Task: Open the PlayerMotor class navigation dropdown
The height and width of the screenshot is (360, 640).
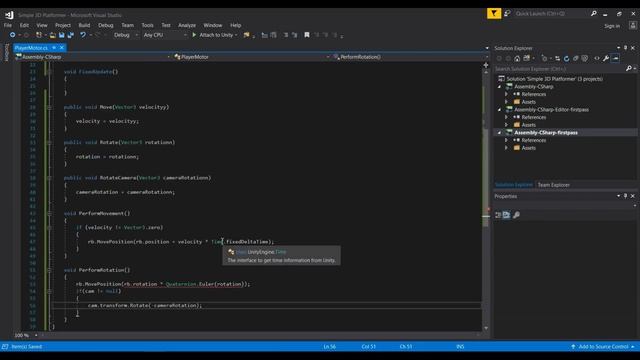Action: 252,57
